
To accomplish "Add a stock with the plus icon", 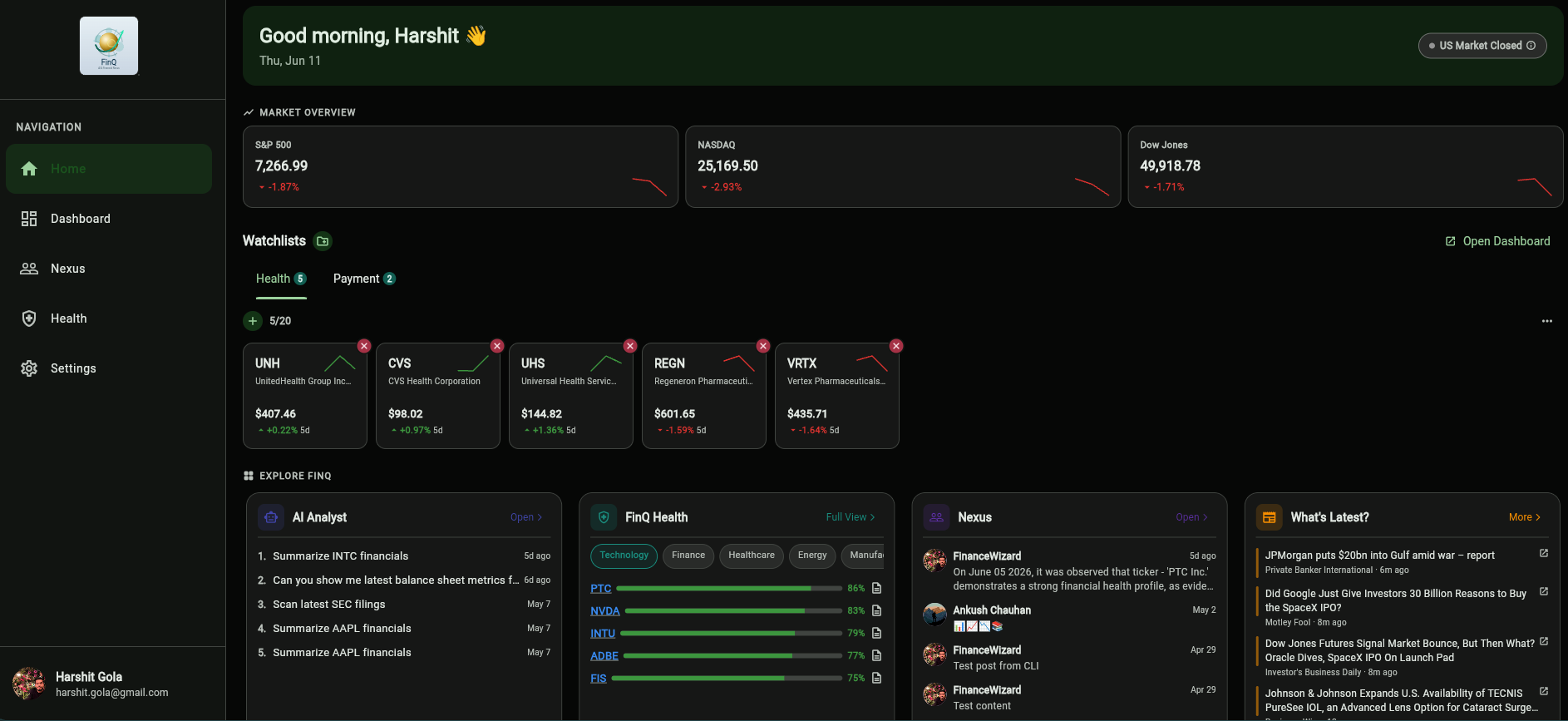I will [253, 321].
